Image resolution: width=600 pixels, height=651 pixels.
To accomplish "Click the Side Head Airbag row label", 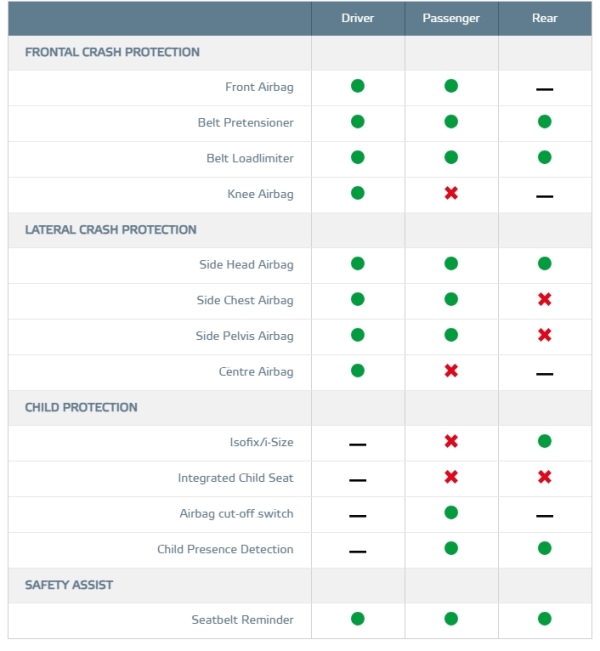I will tap(246, 265).
